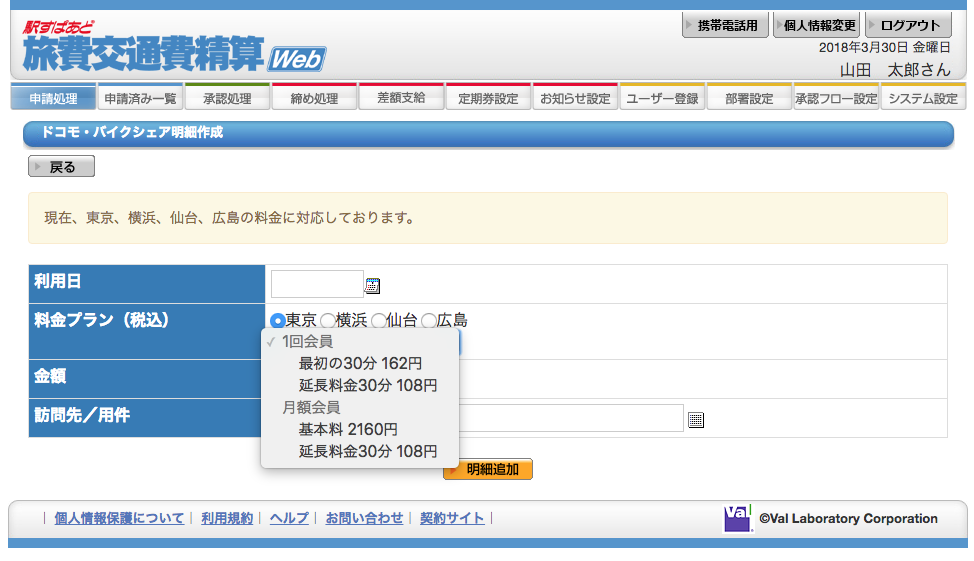Viewport: 974px width, 561px height.
Task: Choose 最初の30分 162円 from the dropdown
Action: pyautogui.click(x=360, y=363)
